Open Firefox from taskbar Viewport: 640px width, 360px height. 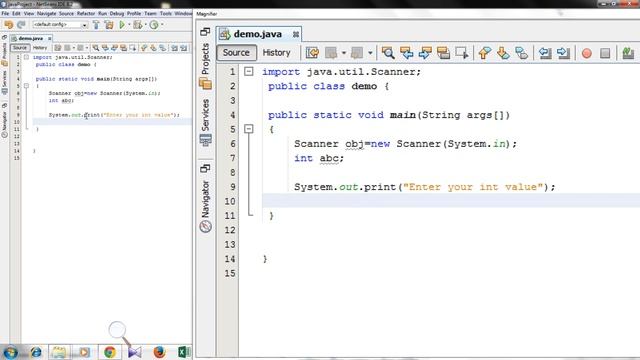click(x=159, y=352)
